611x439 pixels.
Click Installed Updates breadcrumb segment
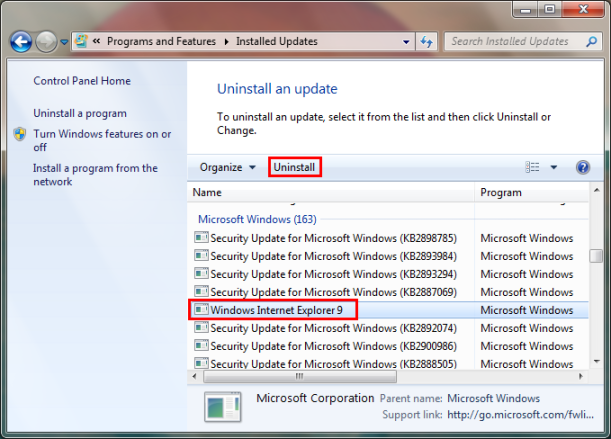[277, 41]
